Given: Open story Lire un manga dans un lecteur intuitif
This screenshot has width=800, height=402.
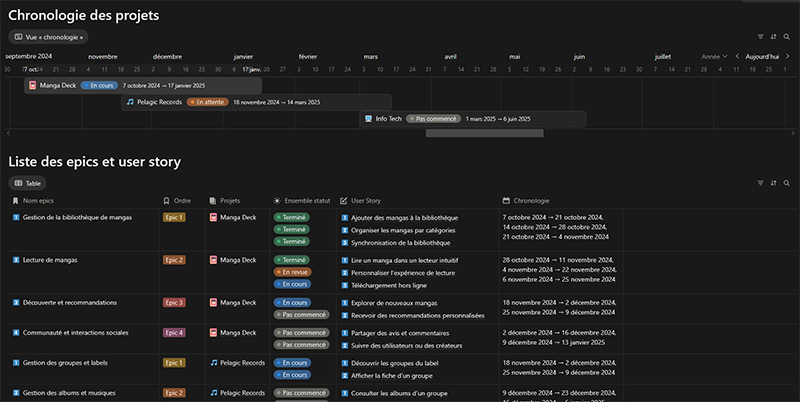Looking at the screenshot, I should [x=405, y=261].
